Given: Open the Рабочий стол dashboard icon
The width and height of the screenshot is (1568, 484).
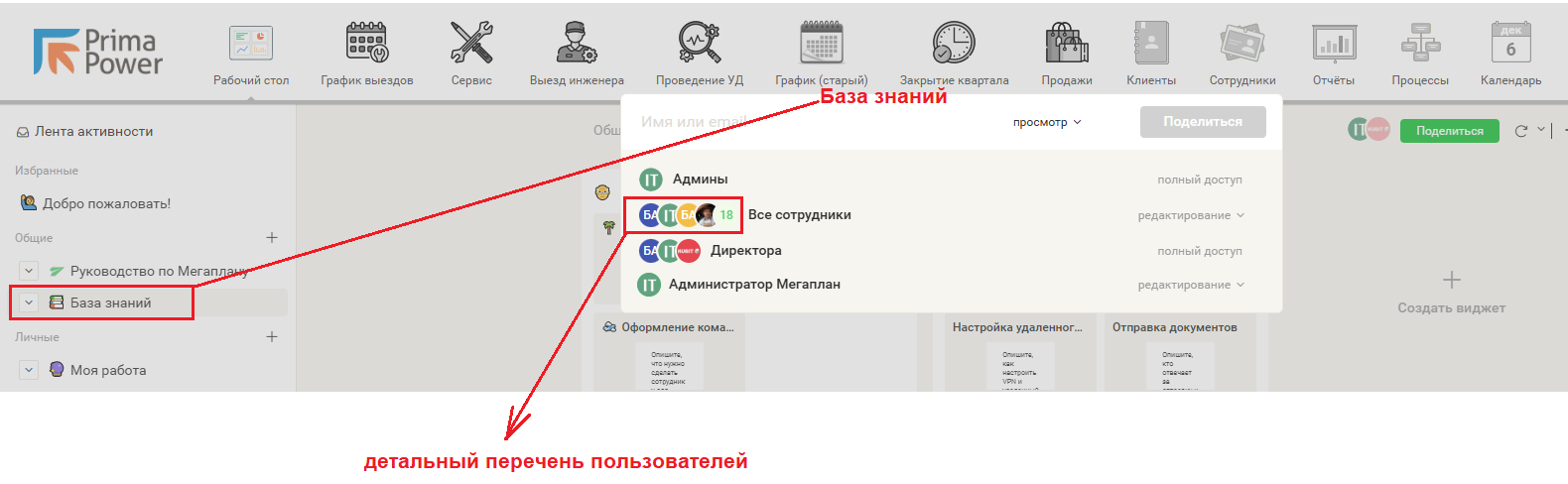Looking at the screenshot, I should 250,44.
